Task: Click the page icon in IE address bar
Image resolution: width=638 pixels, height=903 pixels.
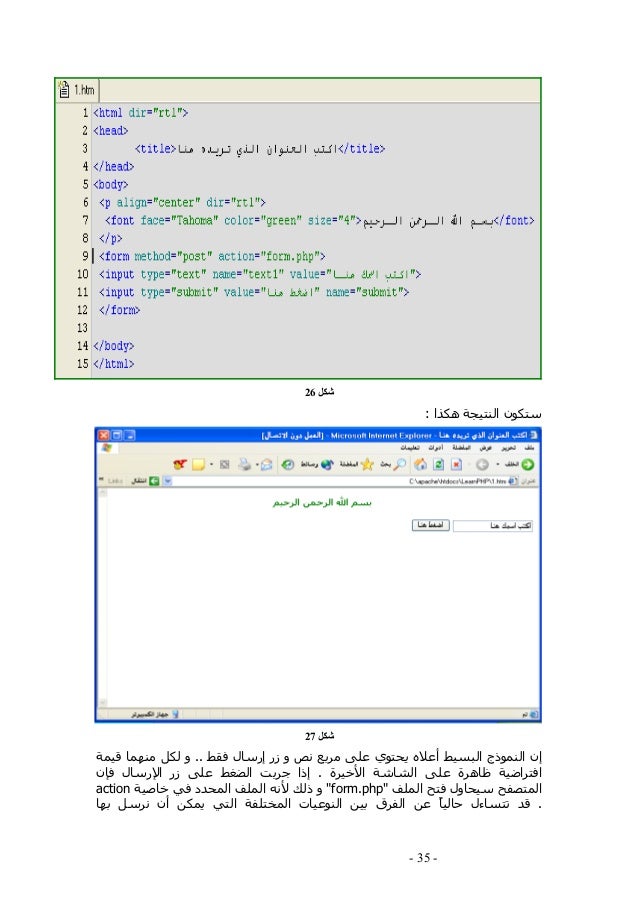Action: pyautogui.click(x=513, y=480)
